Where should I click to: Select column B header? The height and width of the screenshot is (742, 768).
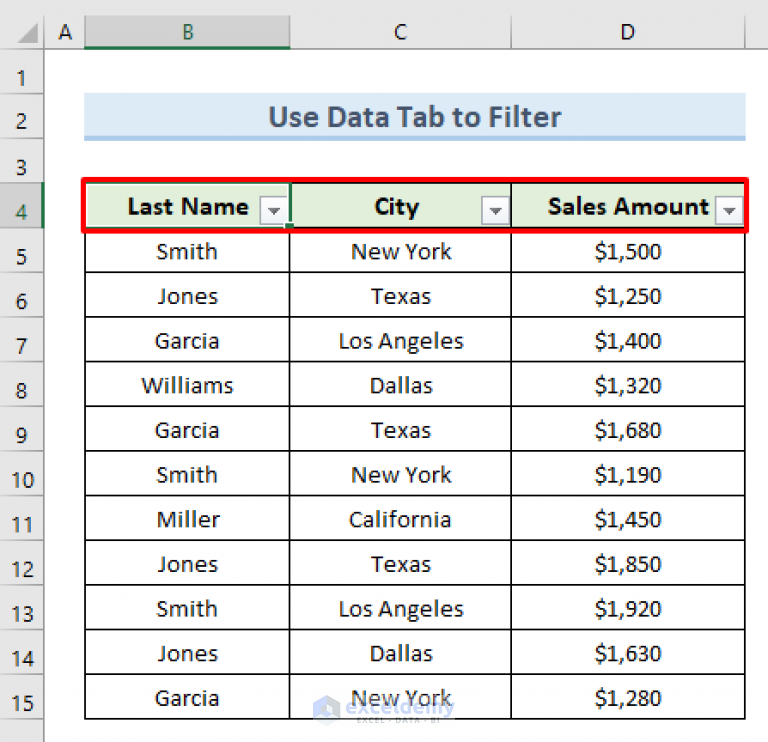click(x=187, y=33)
